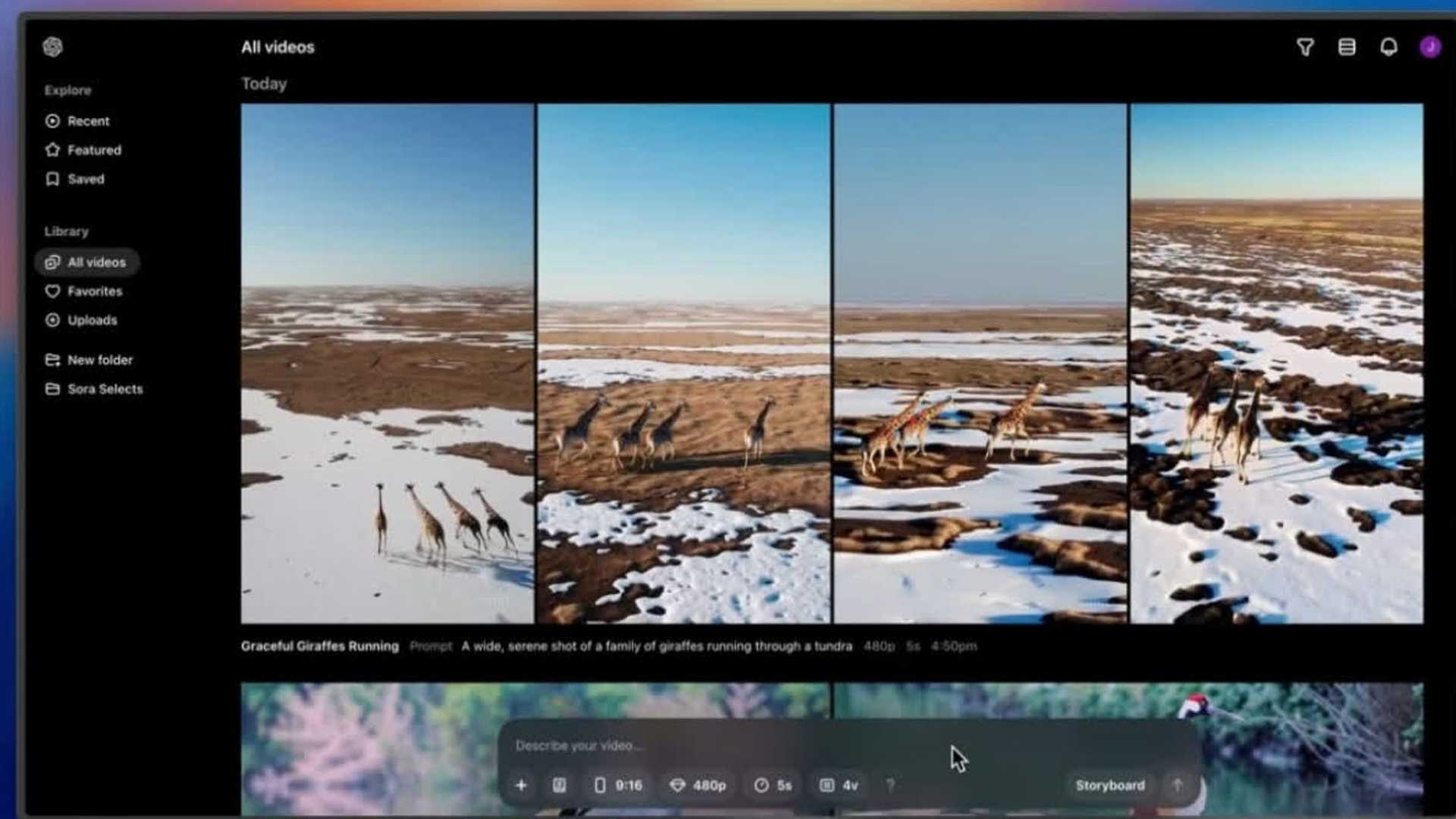The height and width of the screenshot is (819, 1456).
Task: Open the 5s duration selector
Action: (x=773, y=786)
